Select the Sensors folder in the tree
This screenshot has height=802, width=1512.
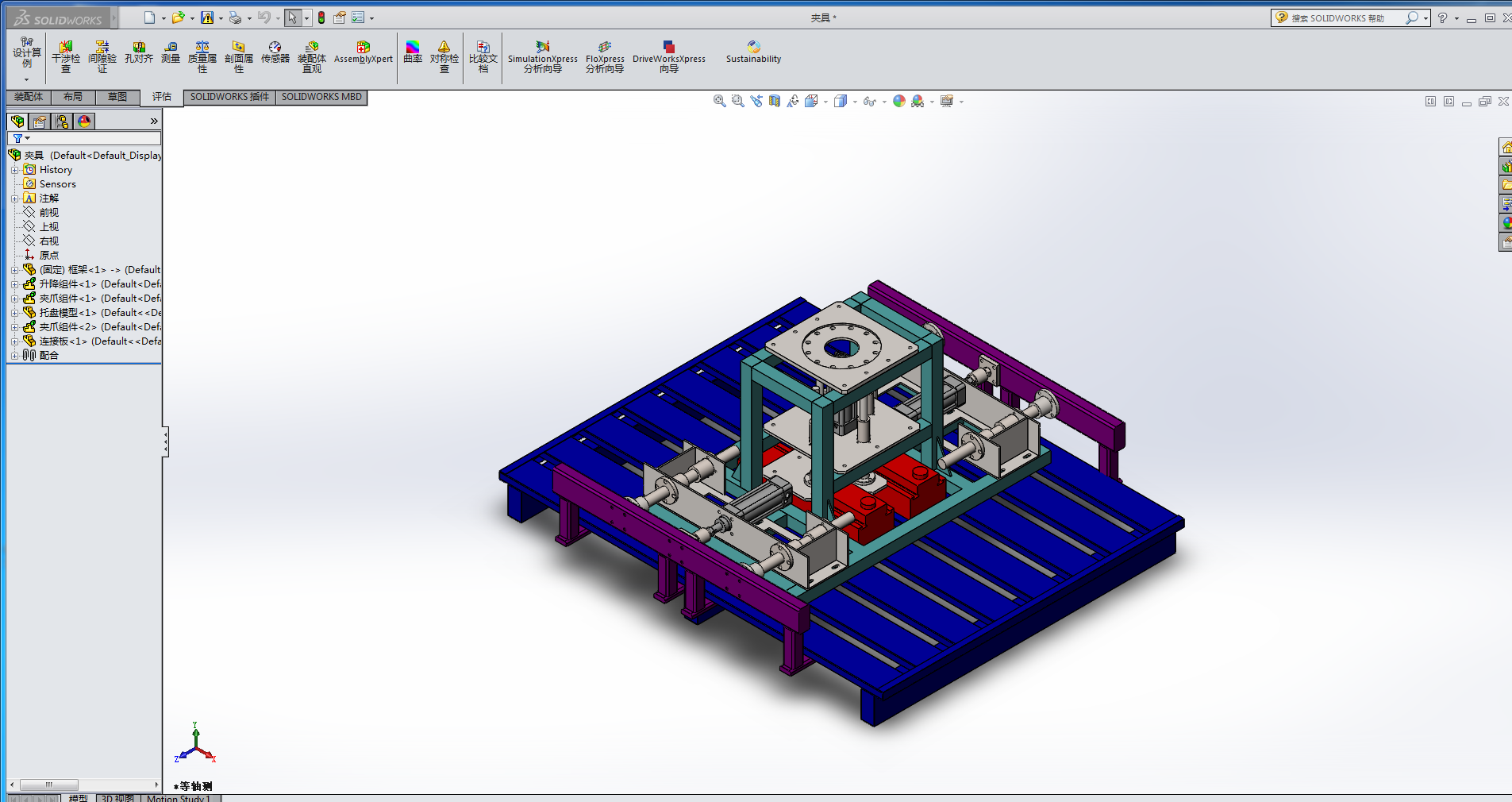(58, 184)
